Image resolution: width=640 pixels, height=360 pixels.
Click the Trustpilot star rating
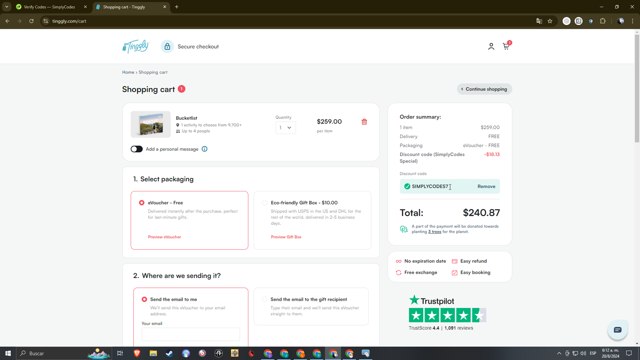click(447, 315)
